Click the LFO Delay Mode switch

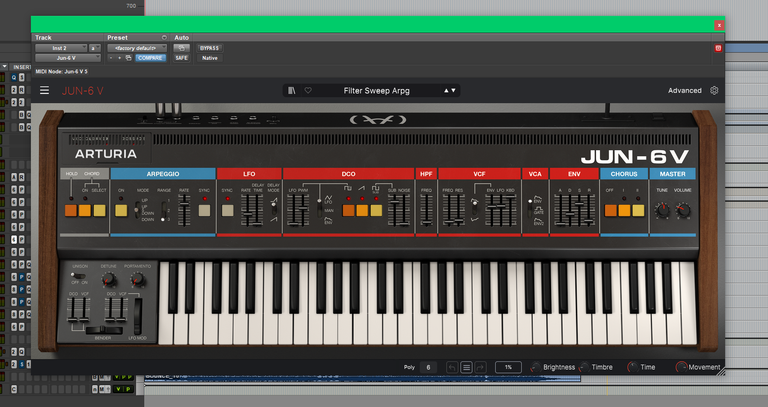(x=273, y=210)
